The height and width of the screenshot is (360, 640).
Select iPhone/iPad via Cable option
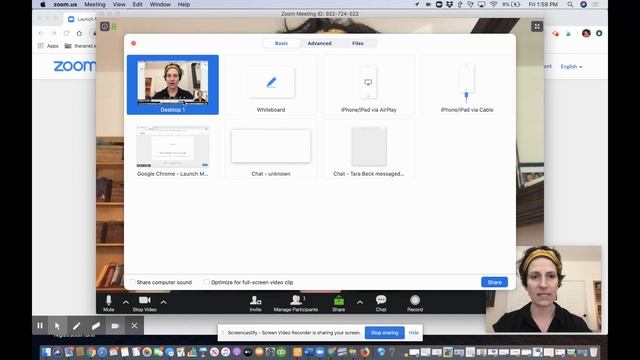point(467,84)
